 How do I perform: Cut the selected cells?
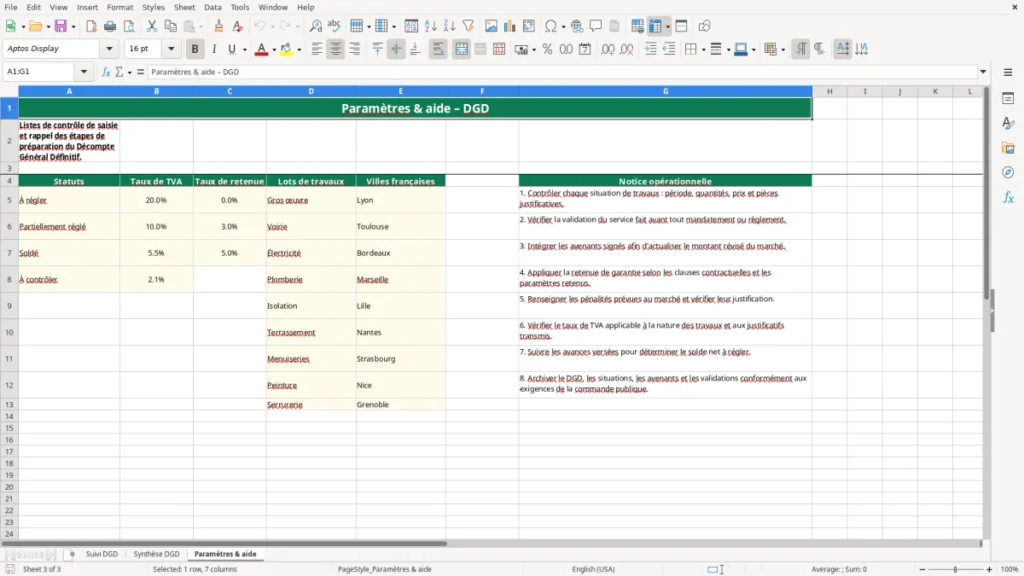(x=152, y=26)
